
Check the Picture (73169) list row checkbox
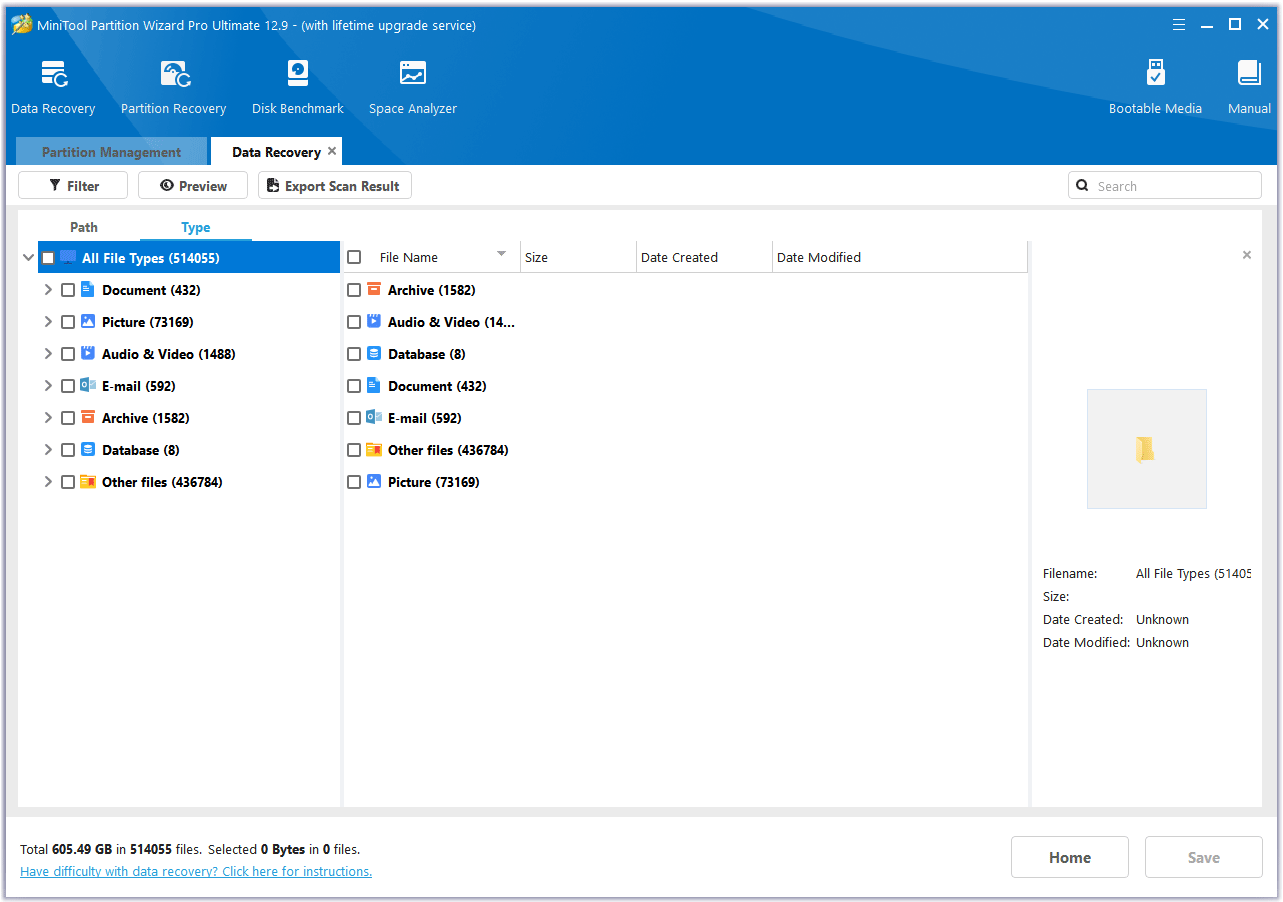point(354,482)
